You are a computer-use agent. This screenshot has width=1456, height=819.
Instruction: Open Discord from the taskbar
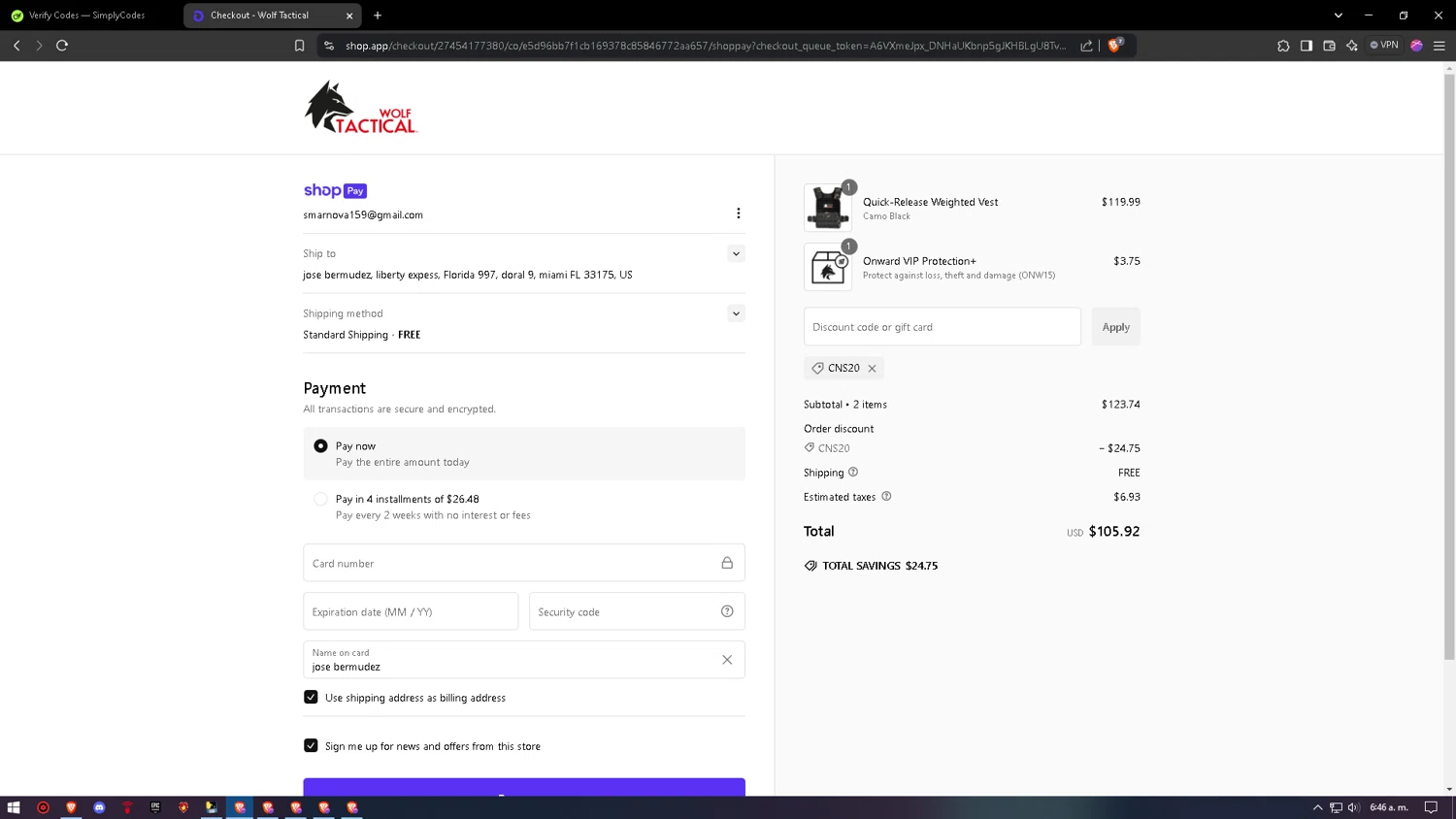tap(99, 807)
